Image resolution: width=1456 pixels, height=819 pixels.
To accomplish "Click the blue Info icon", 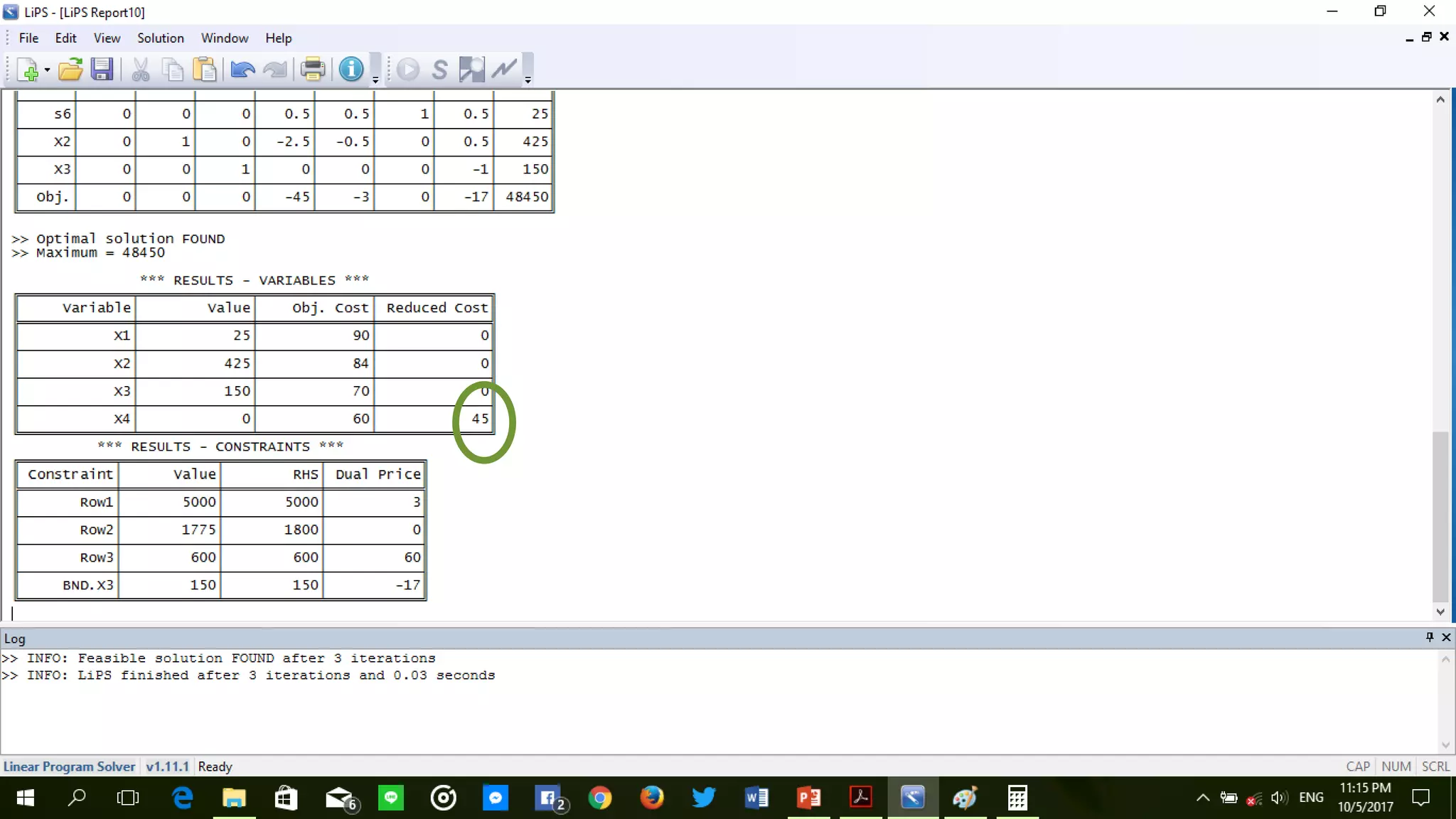I will pyautogui.click(x=350, y=70).
